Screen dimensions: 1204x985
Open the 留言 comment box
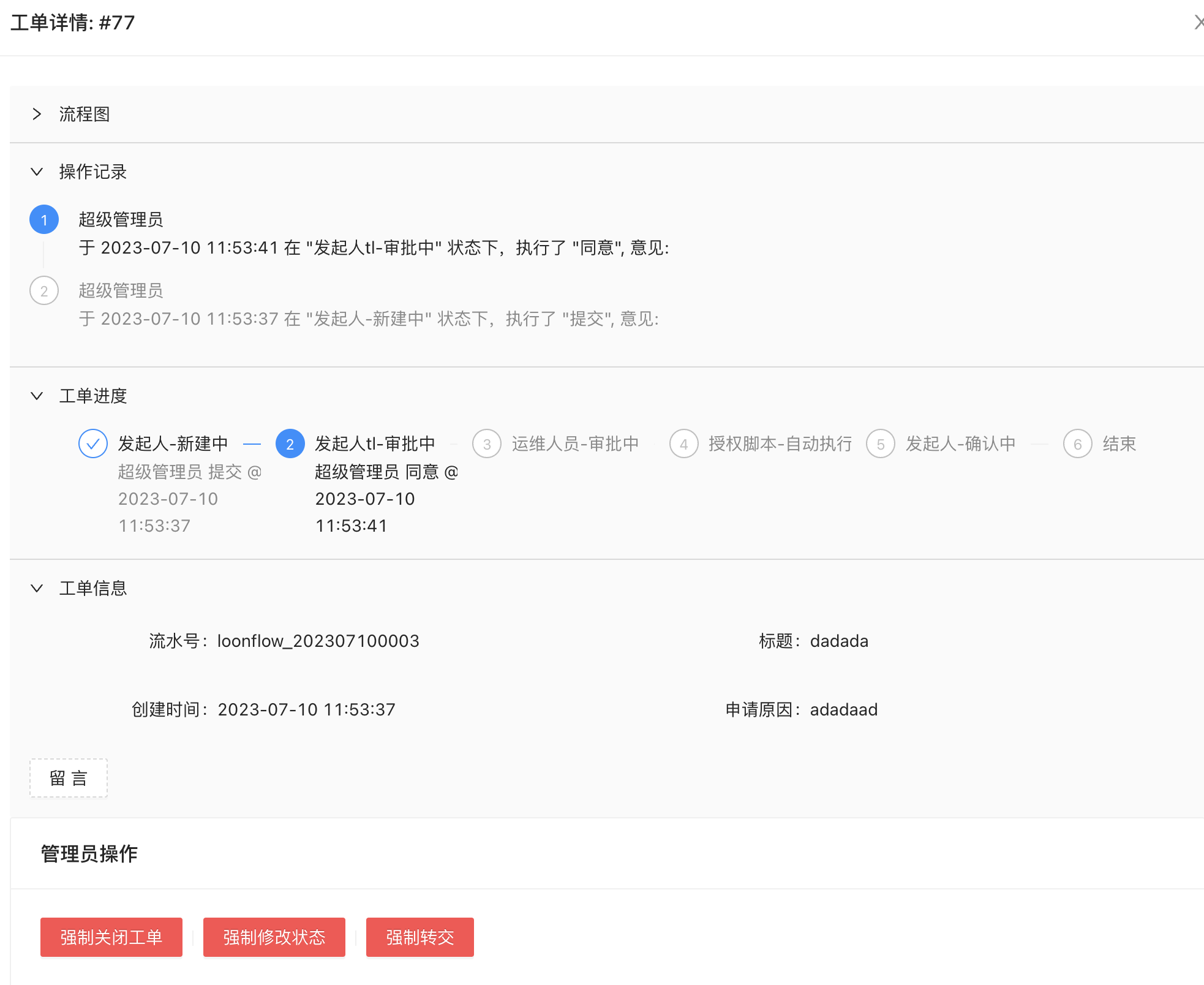tap(68, 778)
